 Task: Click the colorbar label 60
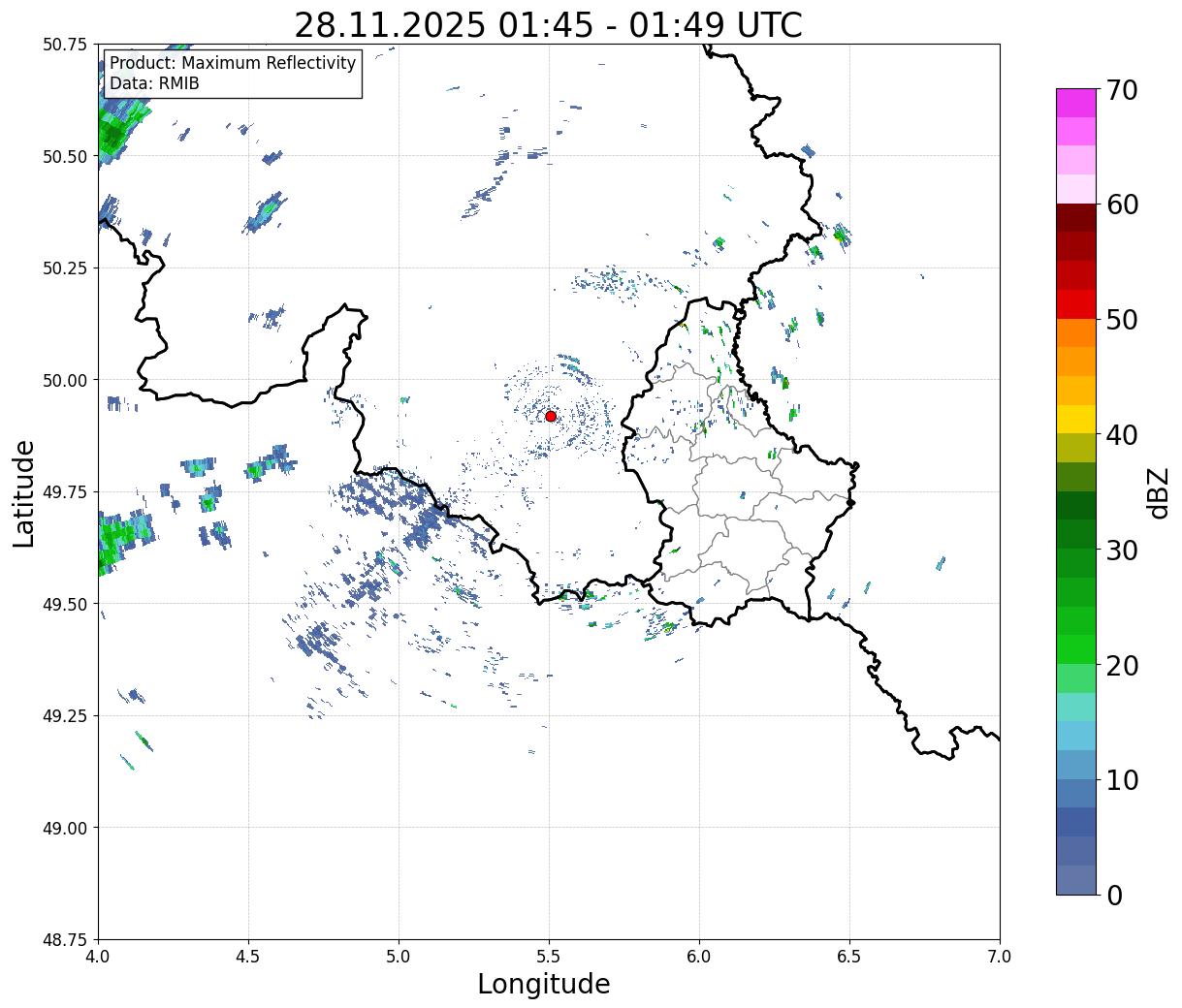tap(1121, 205)
